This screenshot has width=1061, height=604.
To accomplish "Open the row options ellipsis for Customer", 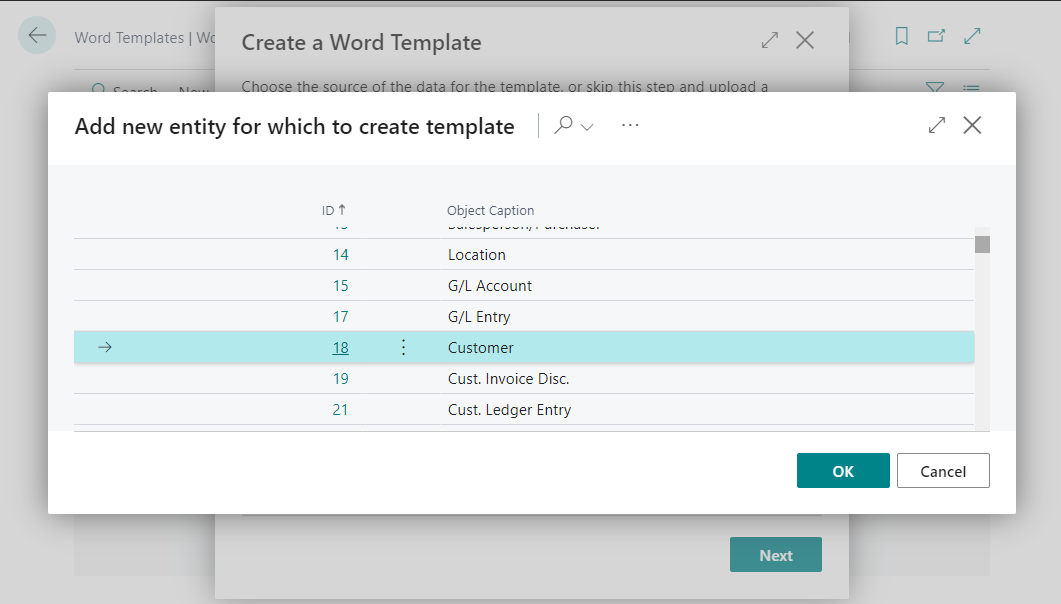I will point(403,347).
